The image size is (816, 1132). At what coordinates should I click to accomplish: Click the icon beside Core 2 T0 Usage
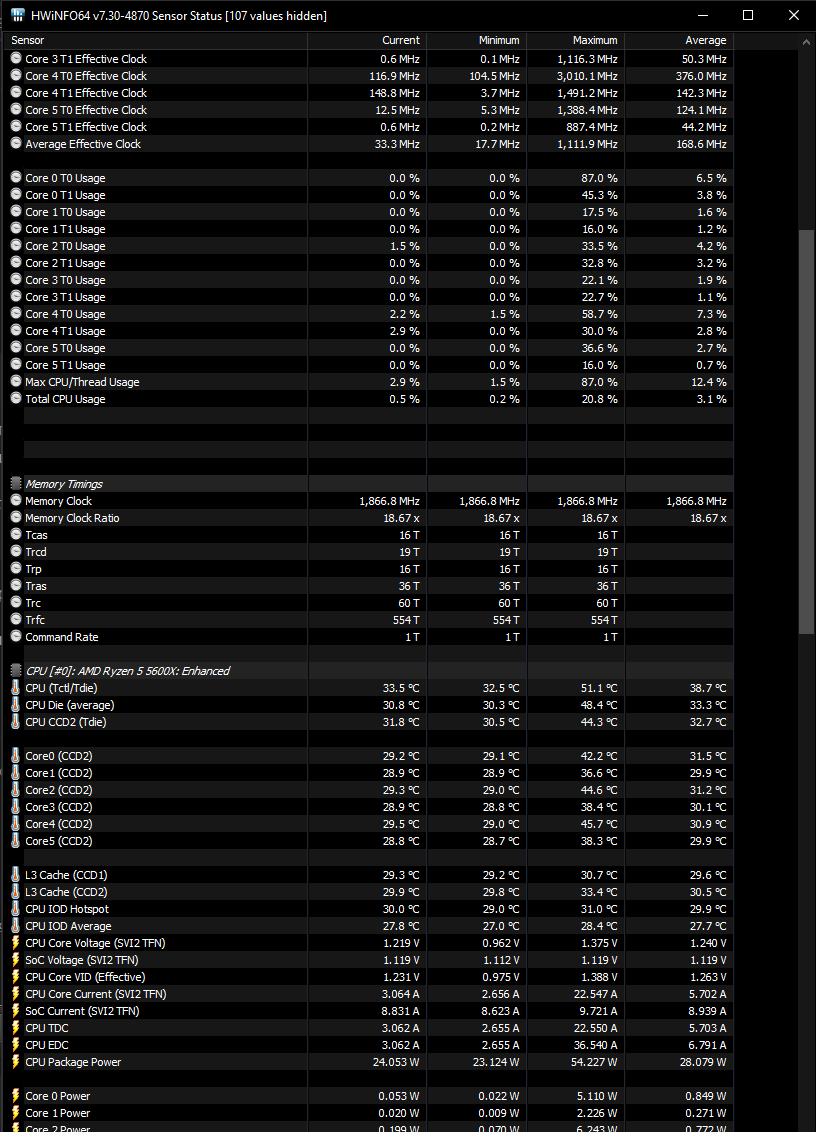16,245
